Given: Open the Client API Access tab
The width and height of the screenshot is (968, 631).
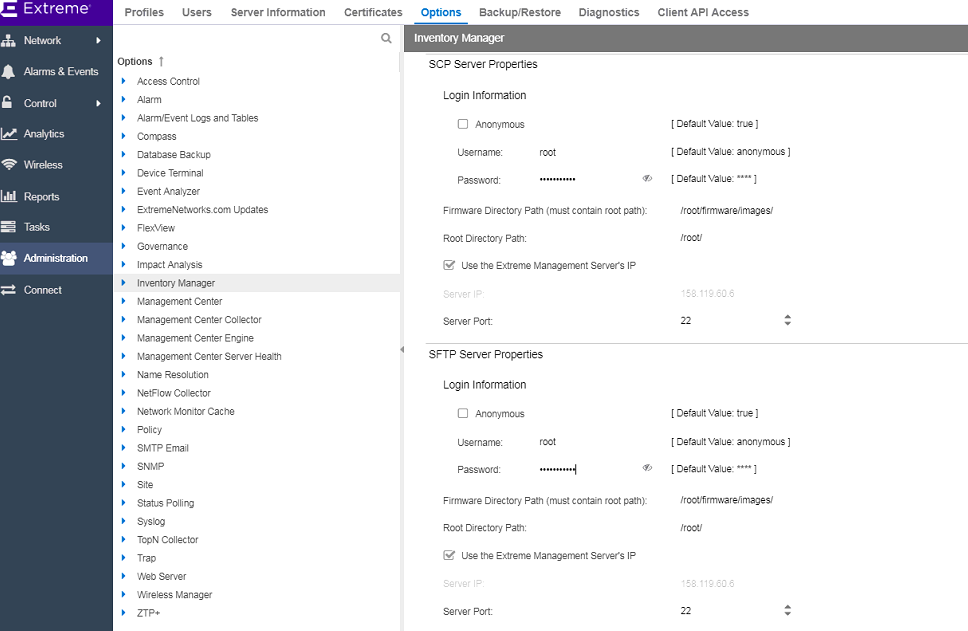Looking at the screenshot, I should point(703,12).
